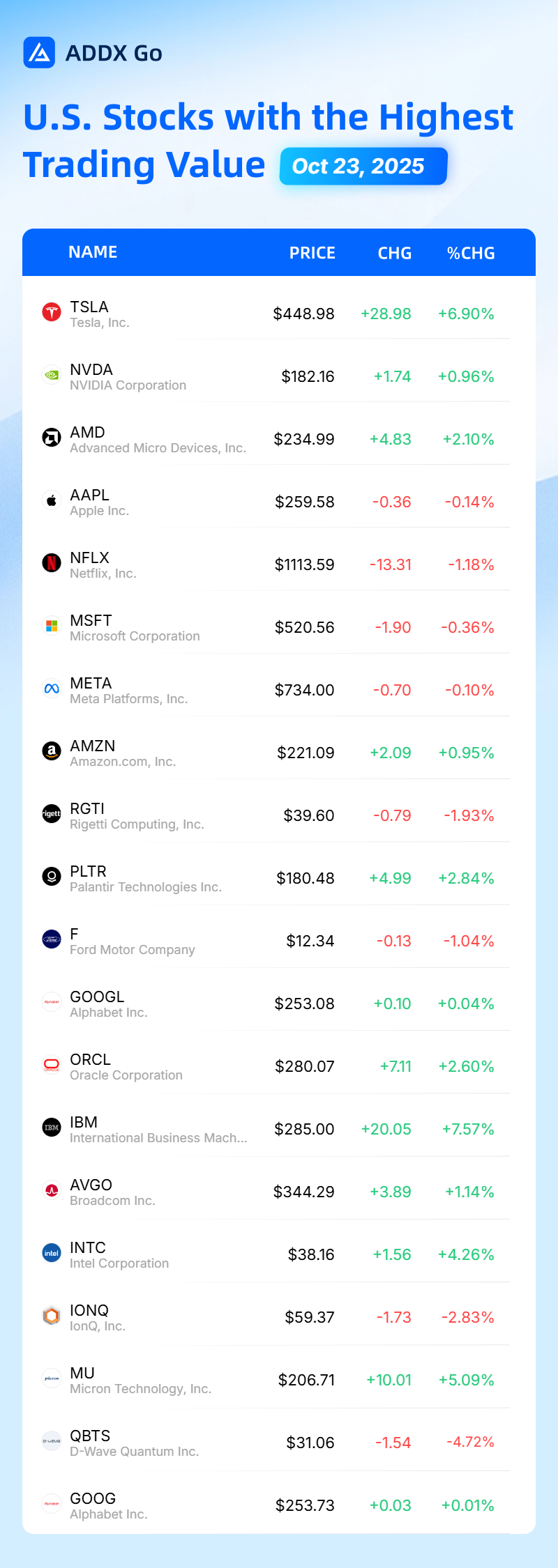558x1568 pixels.
Task: Click the Intel logo icon
Action: click(52, 1253)
